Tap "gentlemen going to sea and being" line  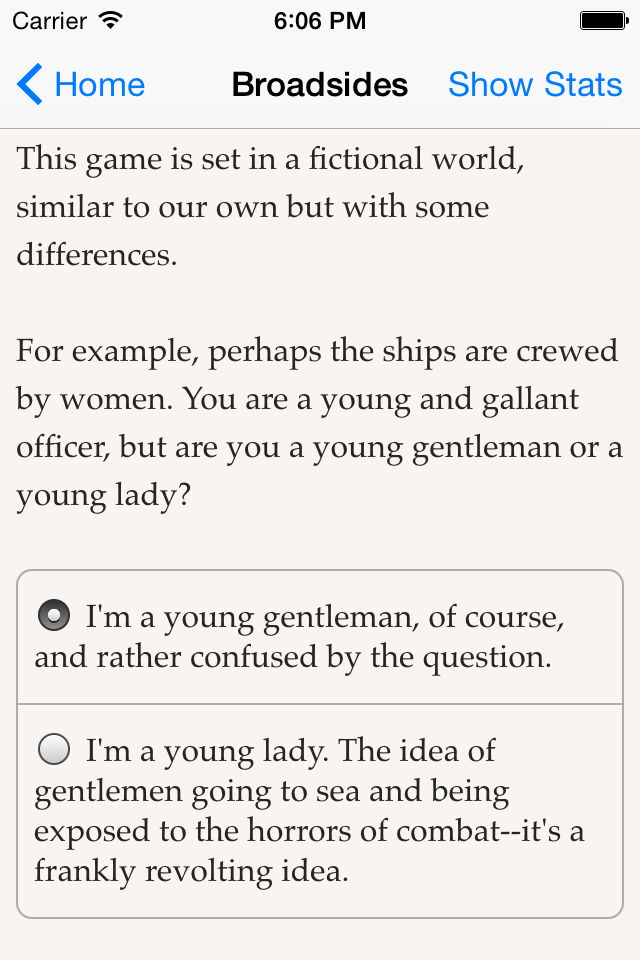[272, 792]
